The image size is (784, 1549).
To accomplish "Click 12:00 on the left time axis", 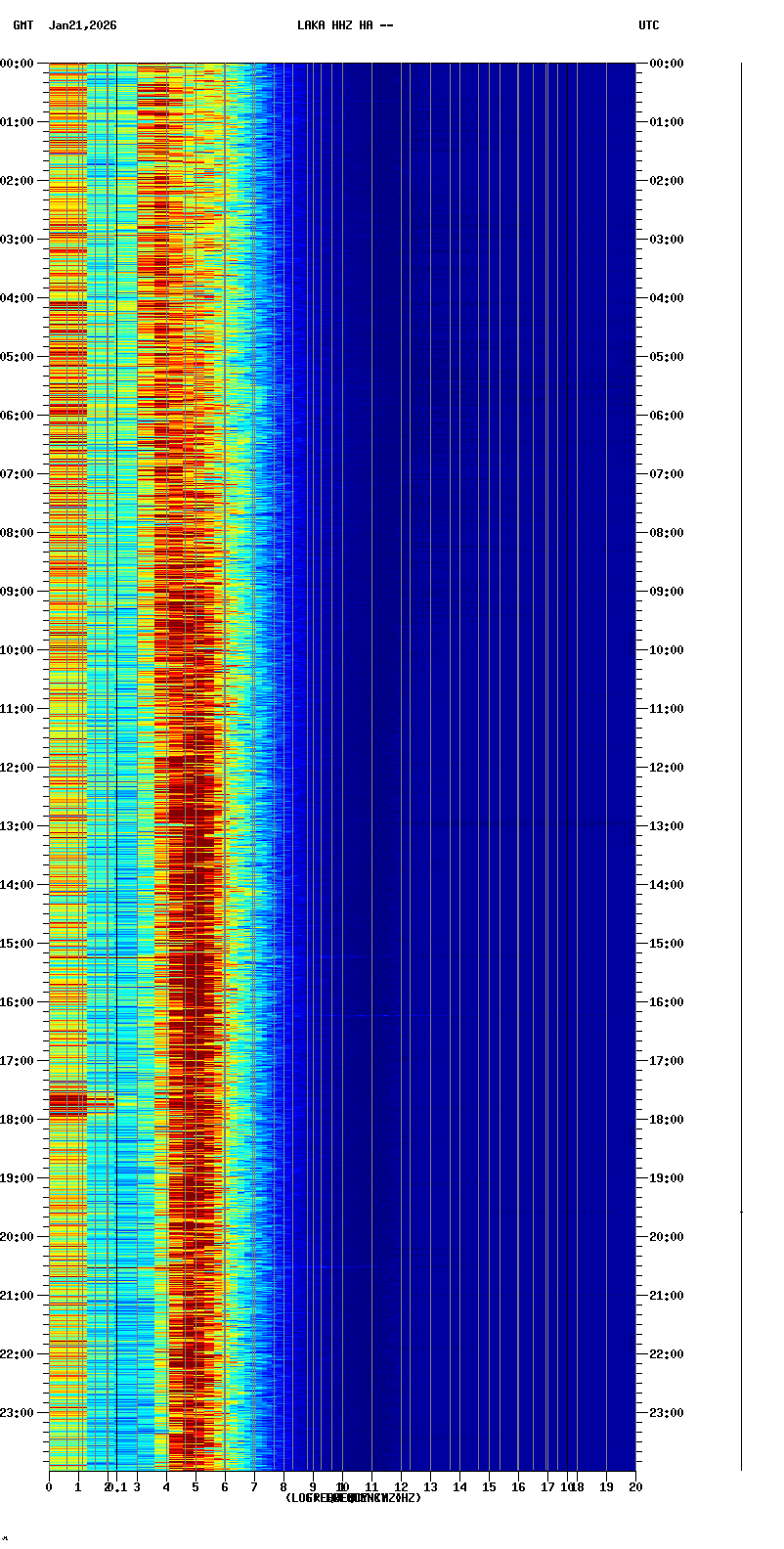I will [x=17, y=768].
